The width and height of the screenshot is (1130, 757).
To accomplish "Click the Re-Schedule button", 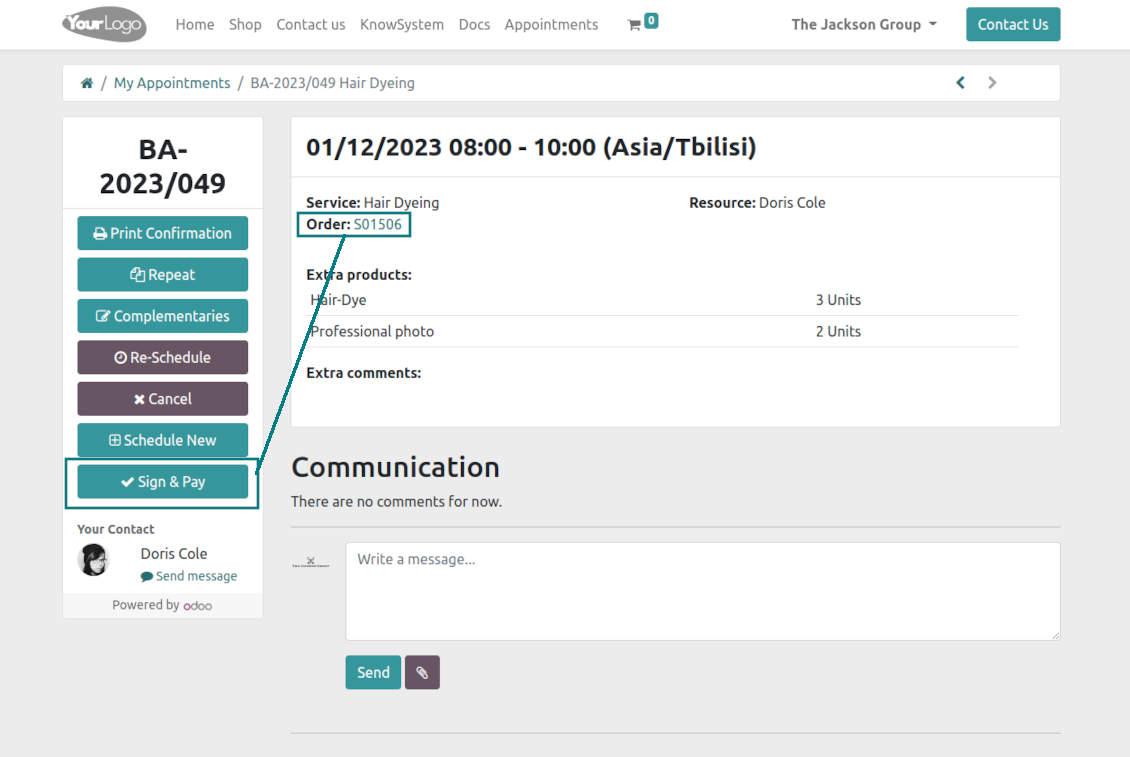I will tap(163, 358).
